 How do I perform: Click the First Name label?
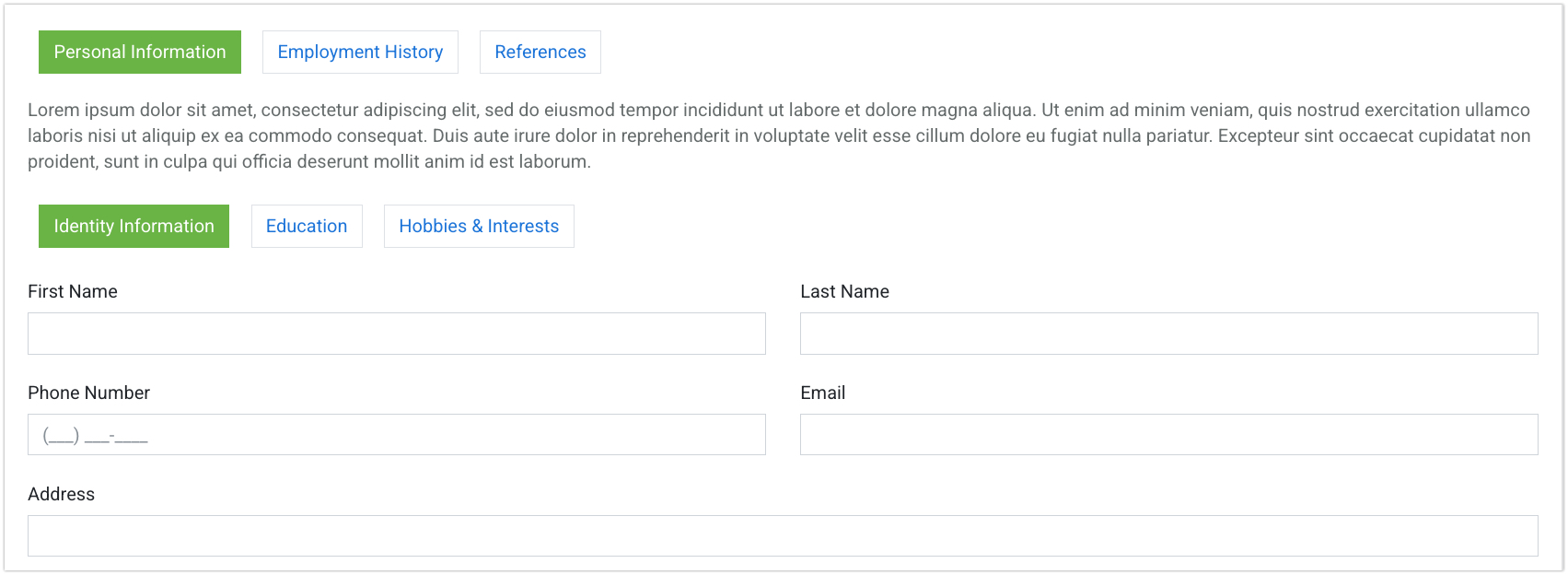pos(73,292)
